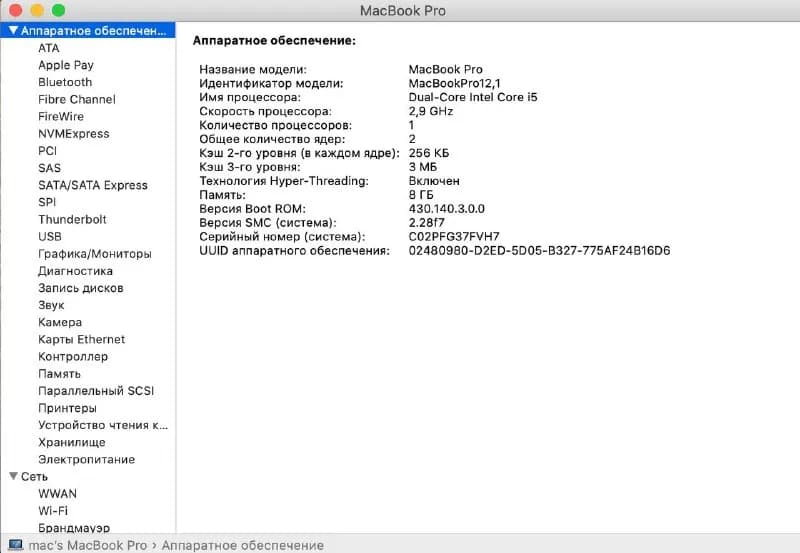Select FireWire in the sidebar
Screen dimensions: 800x553
(61, 116)
